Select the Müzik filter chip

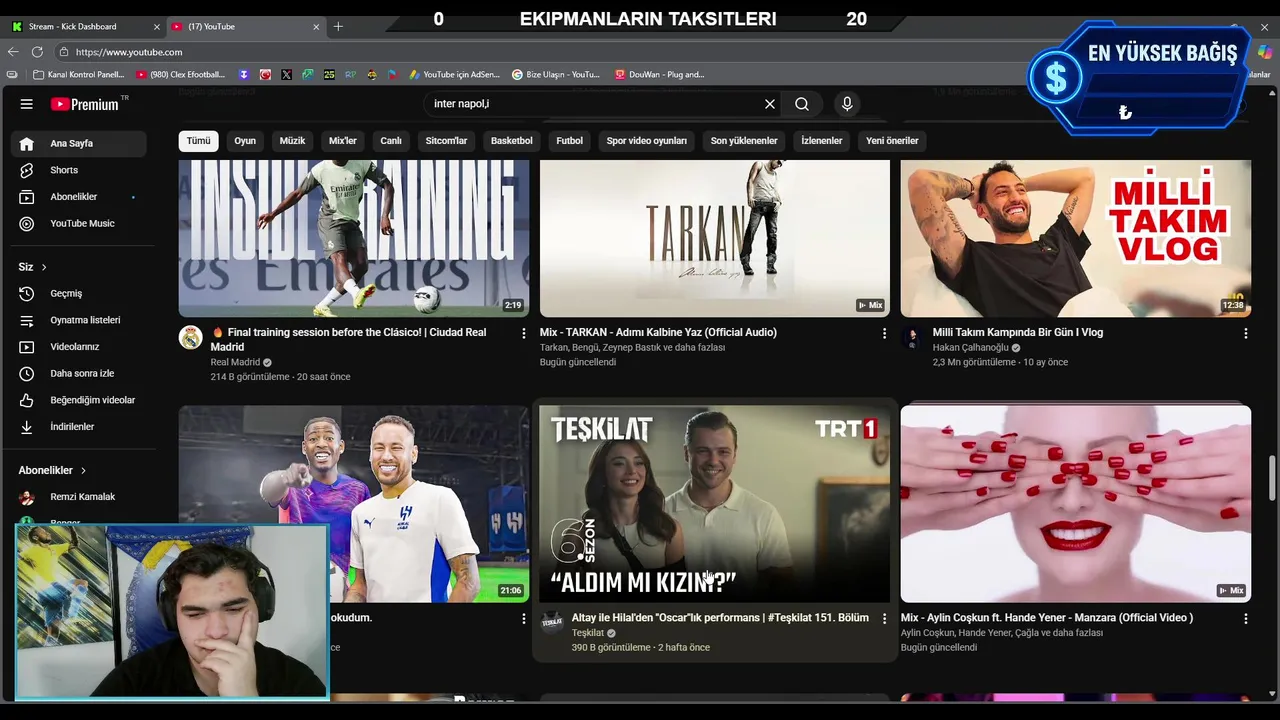(292, 141)
